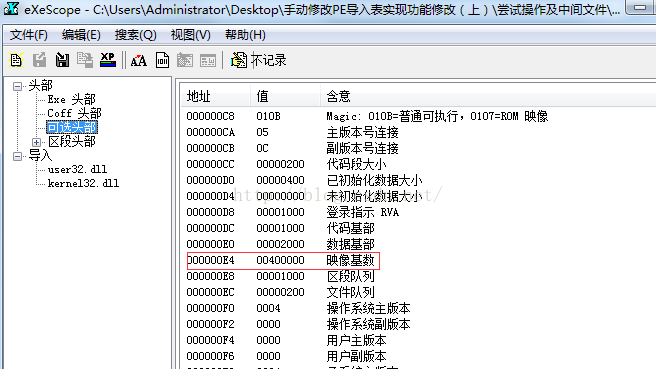Viewport: 656px width, 369px height.
Task: Minimize the eXeScope window
Action: [x=641, y=7]
